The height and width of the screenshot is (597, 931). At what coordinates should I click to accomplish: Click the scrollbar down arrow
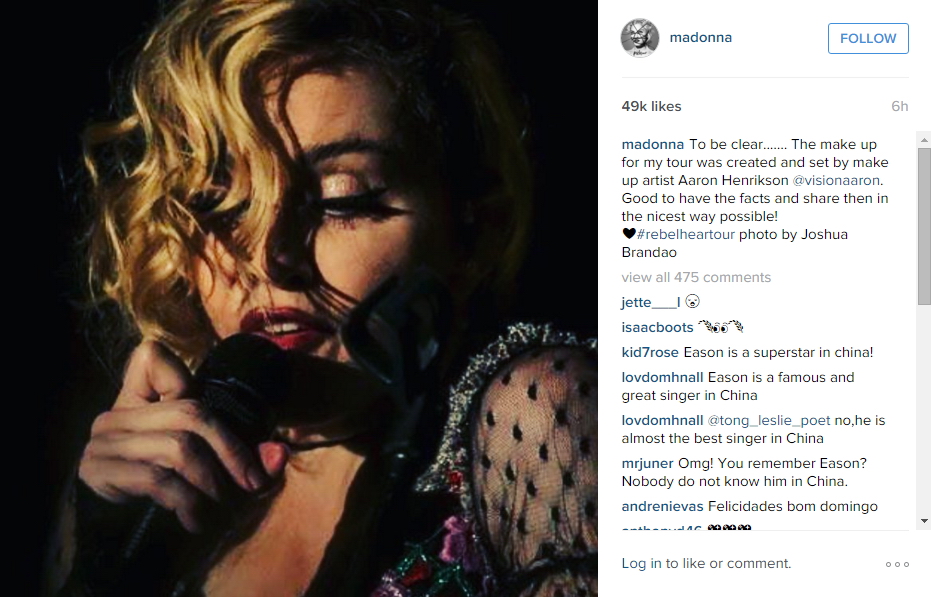pos(924,521)
